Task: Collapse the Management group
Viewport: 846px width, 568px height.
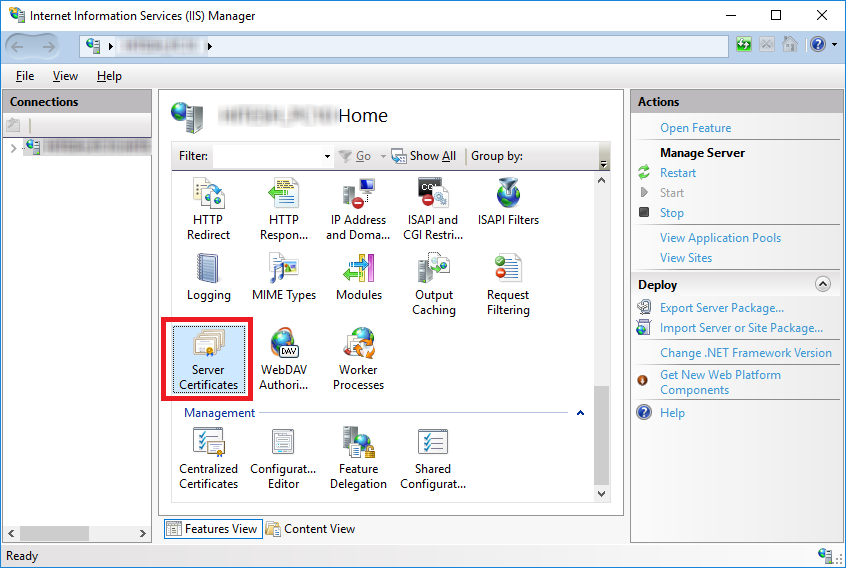Action: tap(581, 413)
